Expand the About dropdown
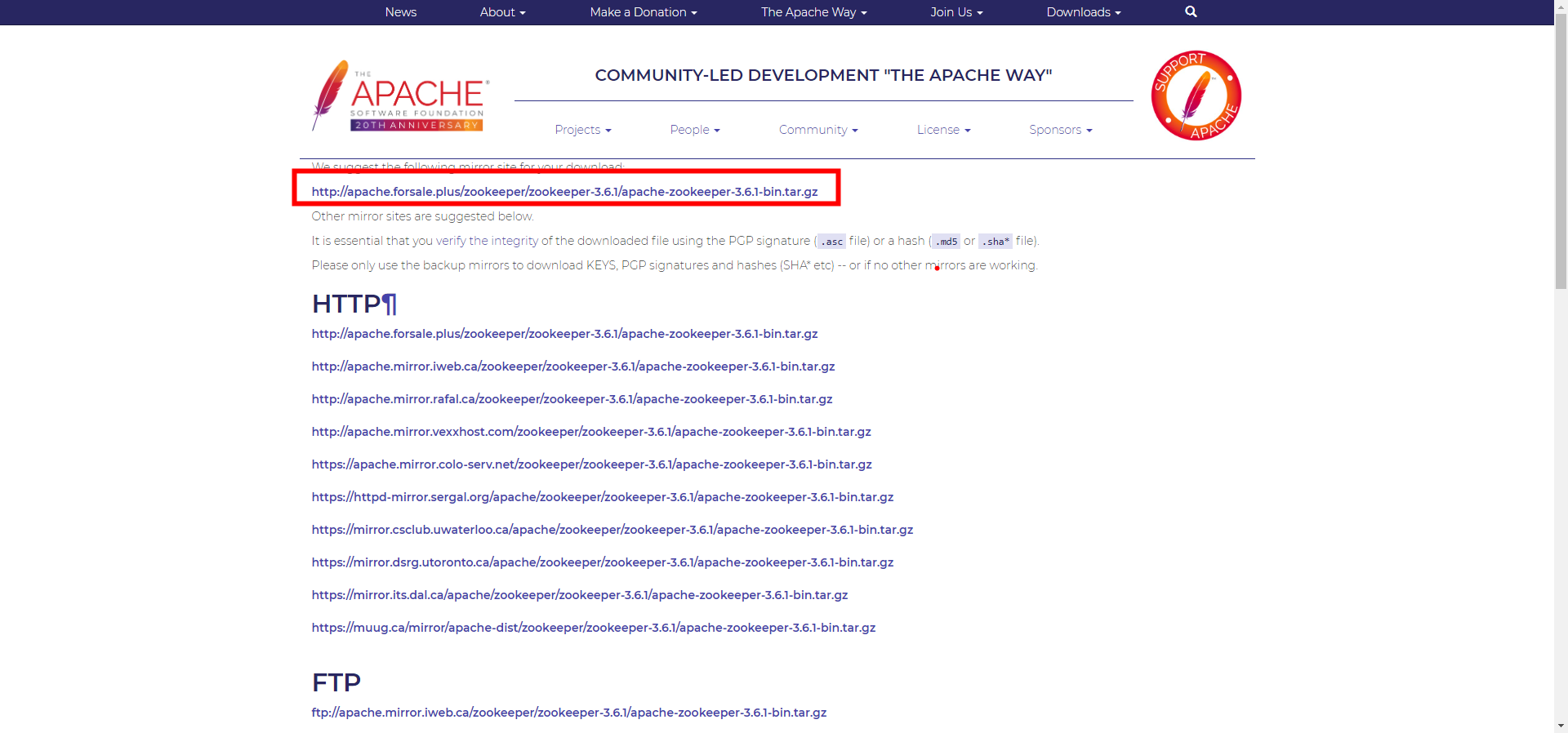The height and width of the screenshot is (733, 1568). click(503, 12)
